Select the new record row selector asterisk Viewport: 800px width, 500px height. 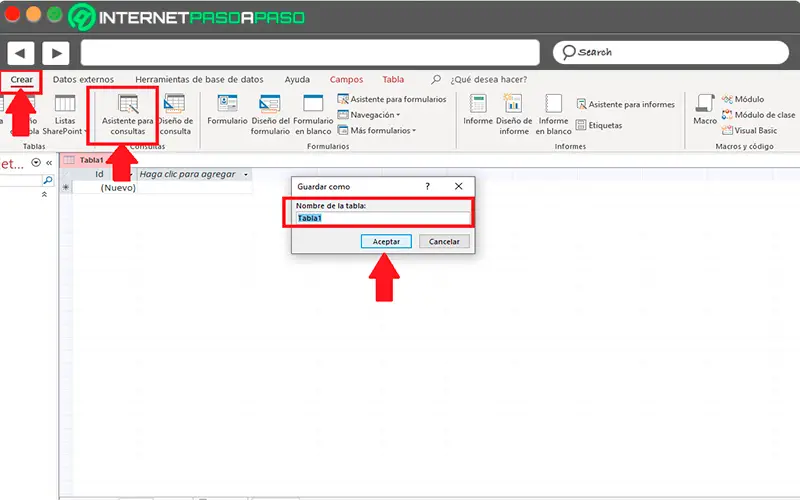click(x=66, y=188)
